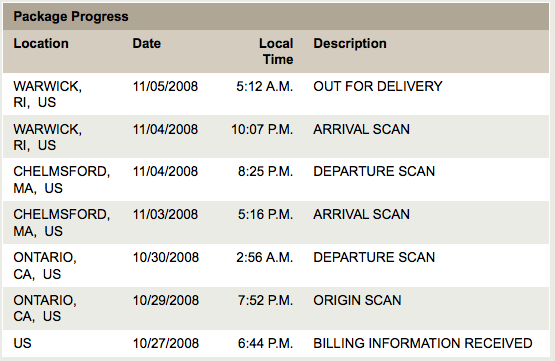Screen dimensions: 555x361
Task: Click the Description column header
Action: [x=350, y=44]
